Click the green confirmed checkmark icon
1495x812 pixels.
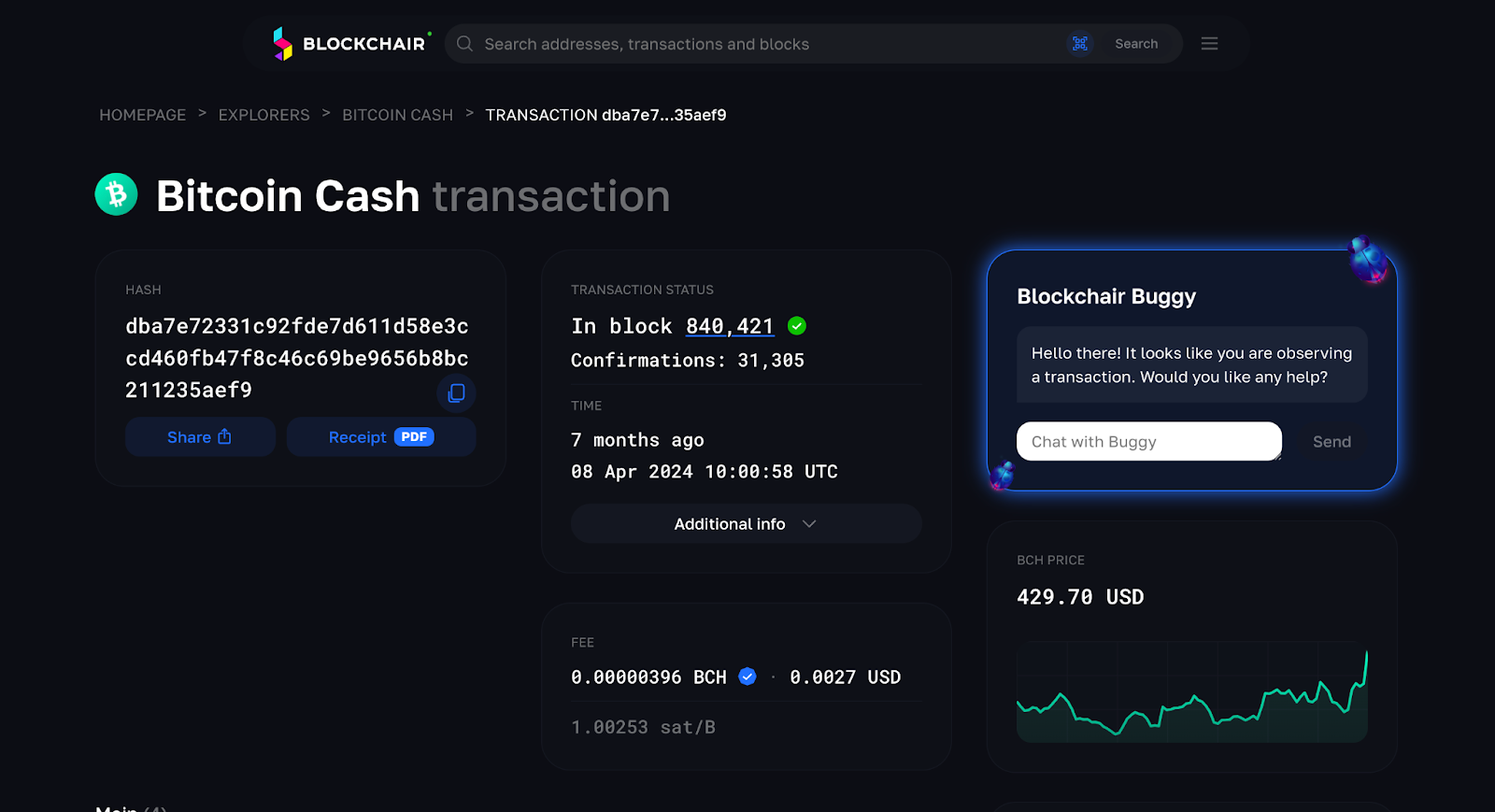click(x=797, y=326)
